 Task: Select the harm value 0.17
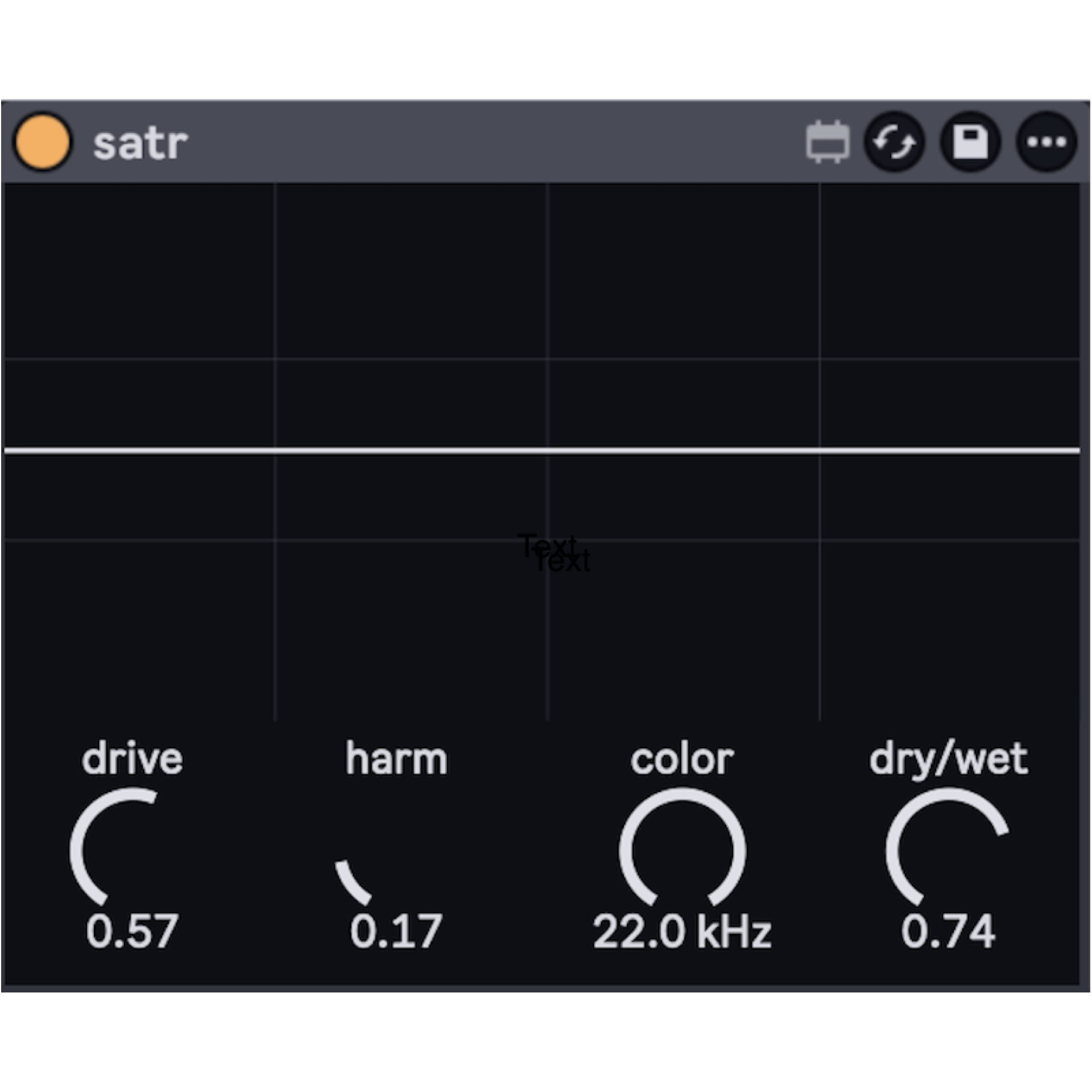(x=396, y=932)
